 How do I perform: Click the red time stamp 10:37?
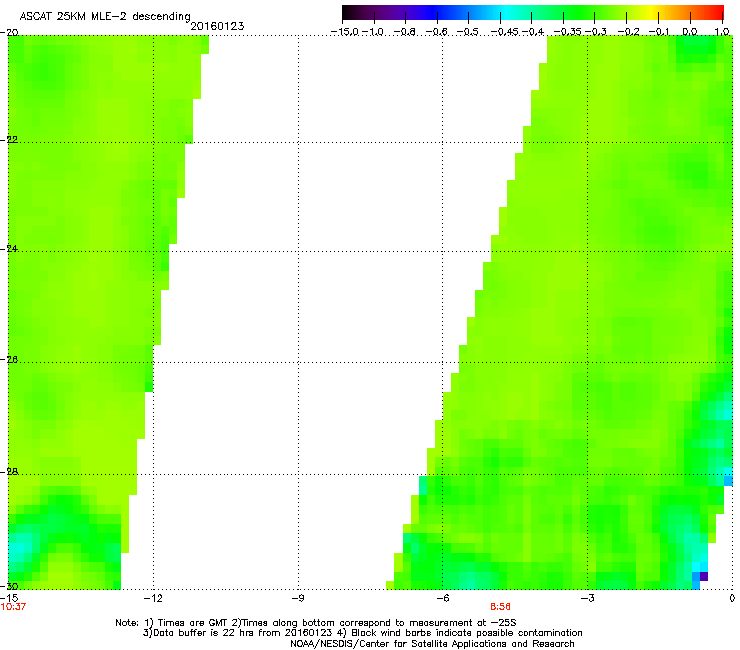pos(13,607)
